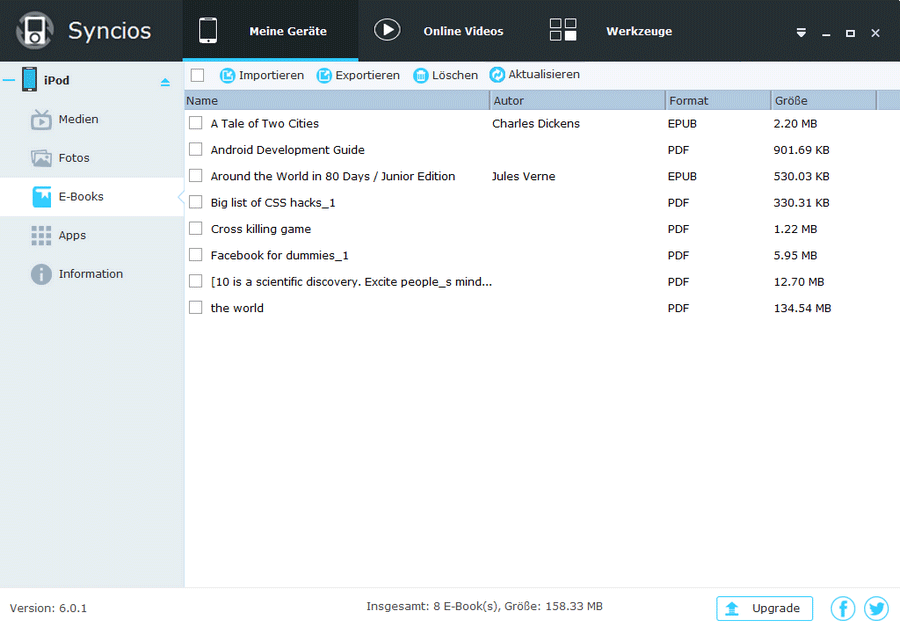Screen dimensions: 900x626
Task: Click the Löschen button label
Action: click(455, 75)
